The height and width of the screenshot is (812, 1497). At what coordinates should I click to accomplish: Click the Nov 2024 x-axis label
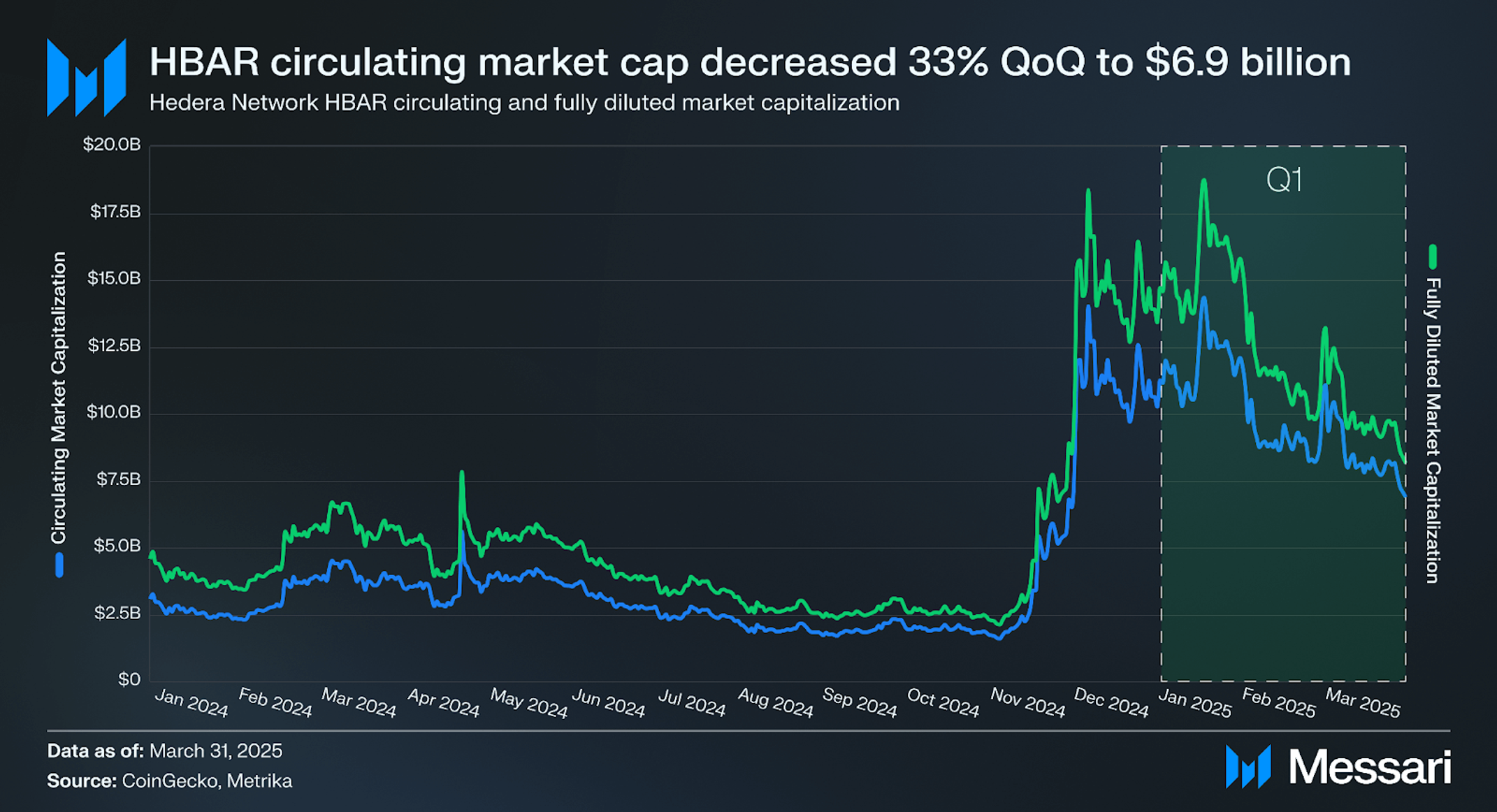tap(1027, 703)
